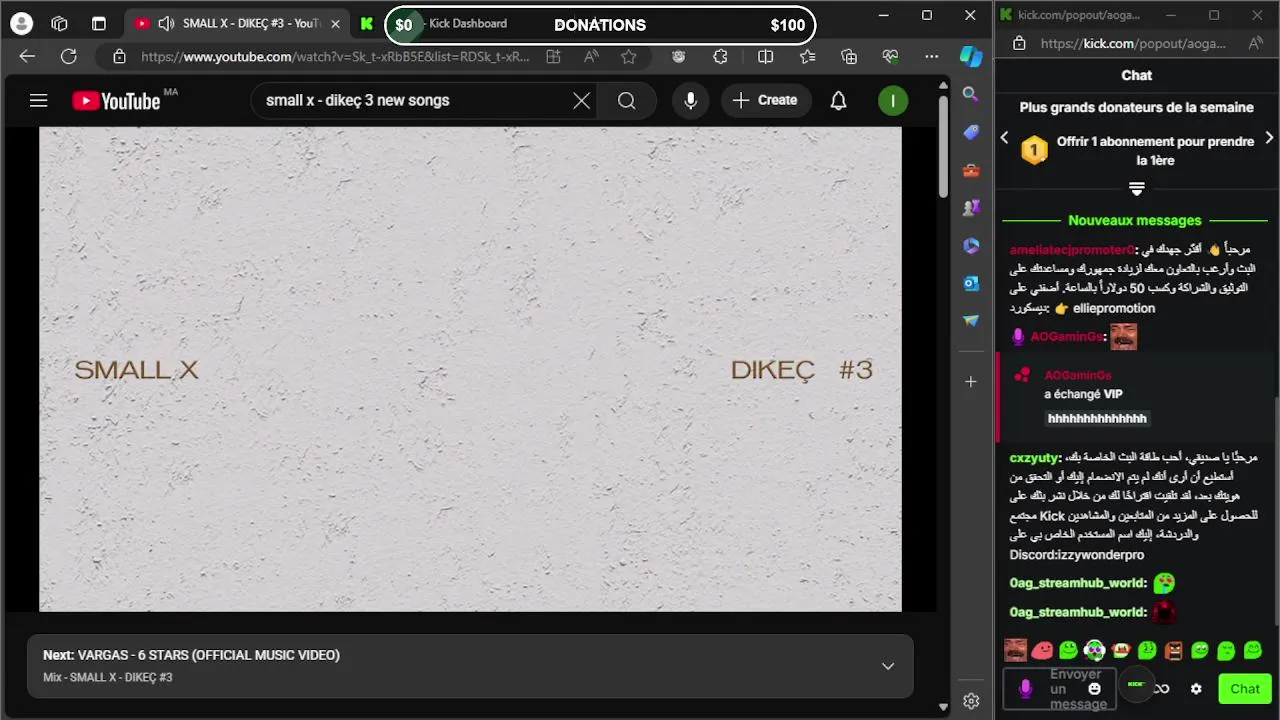Image resolution: width=1280 pixels, height=720 pixels.
Task: Start voice search with the microphone
Action: tap(690, 100)
